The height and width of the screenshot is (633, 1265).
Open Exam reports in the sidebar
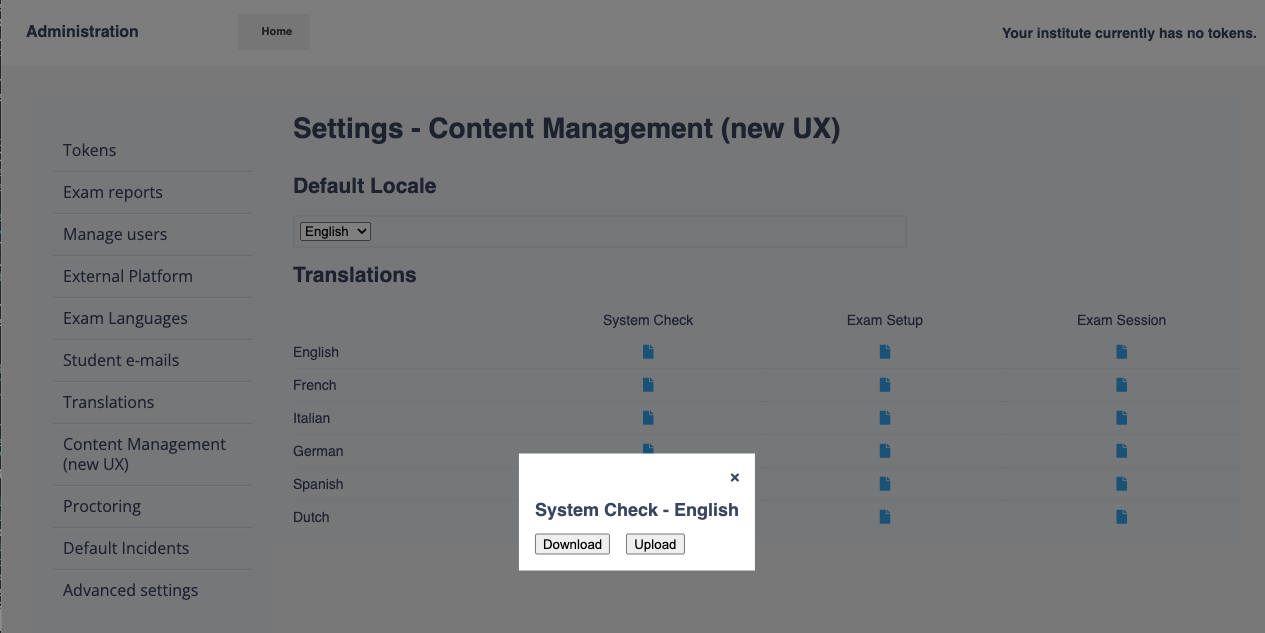[x=112, y=192]
